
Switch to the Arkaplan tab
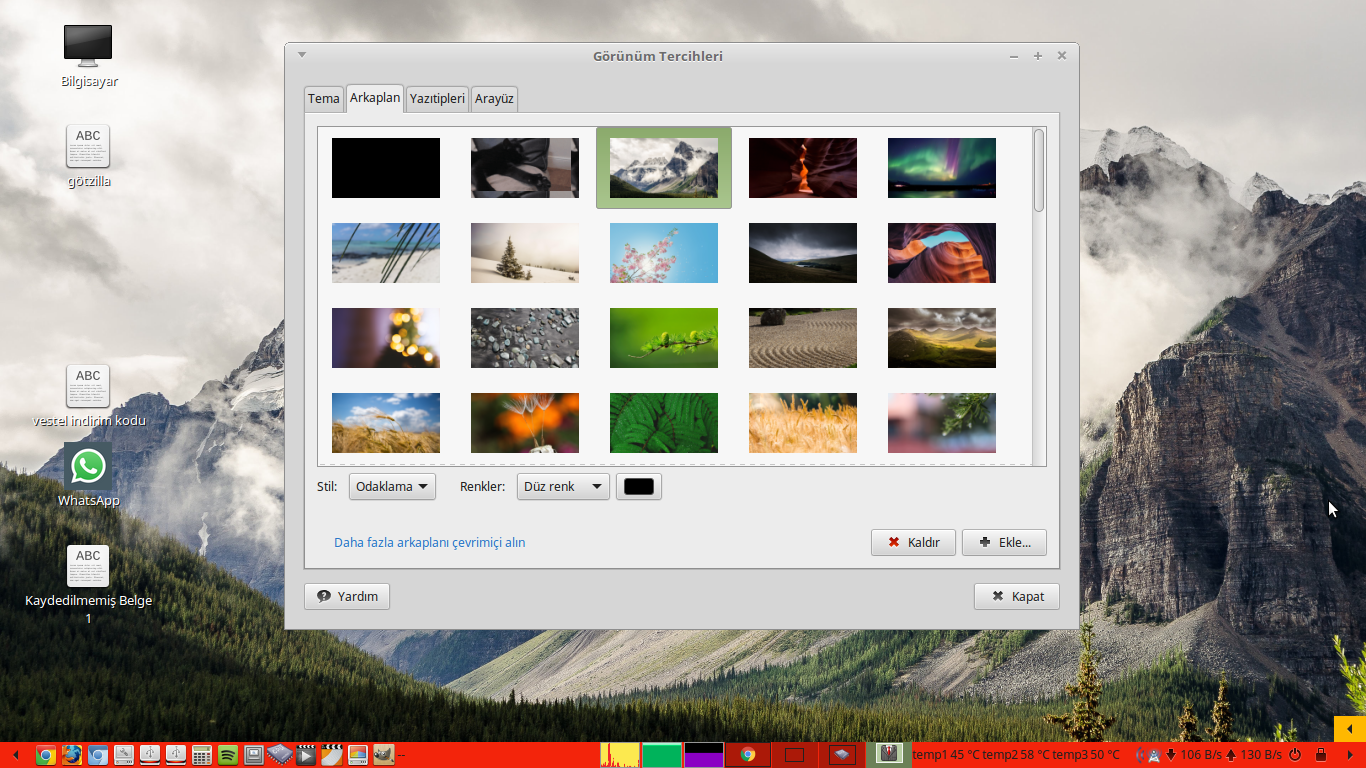click(375, 97)
